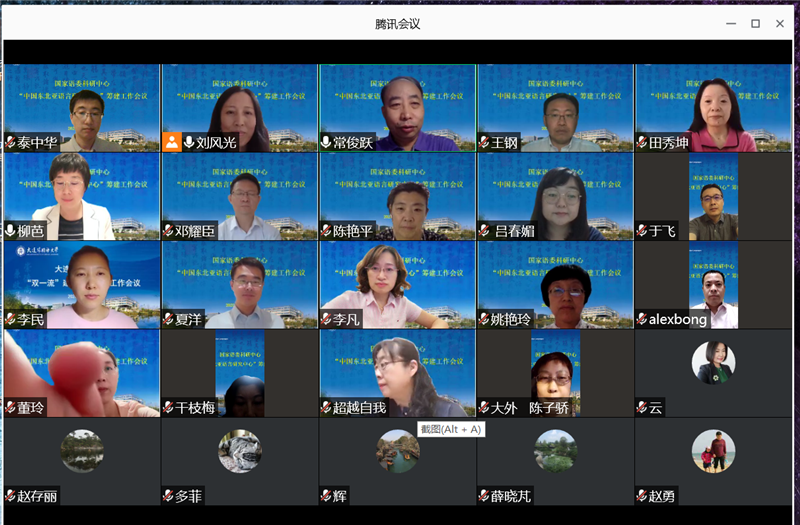Click the muted mic icon beside alexbong
The width and height of the screenshot is (800, 525).
click(642, 319)
